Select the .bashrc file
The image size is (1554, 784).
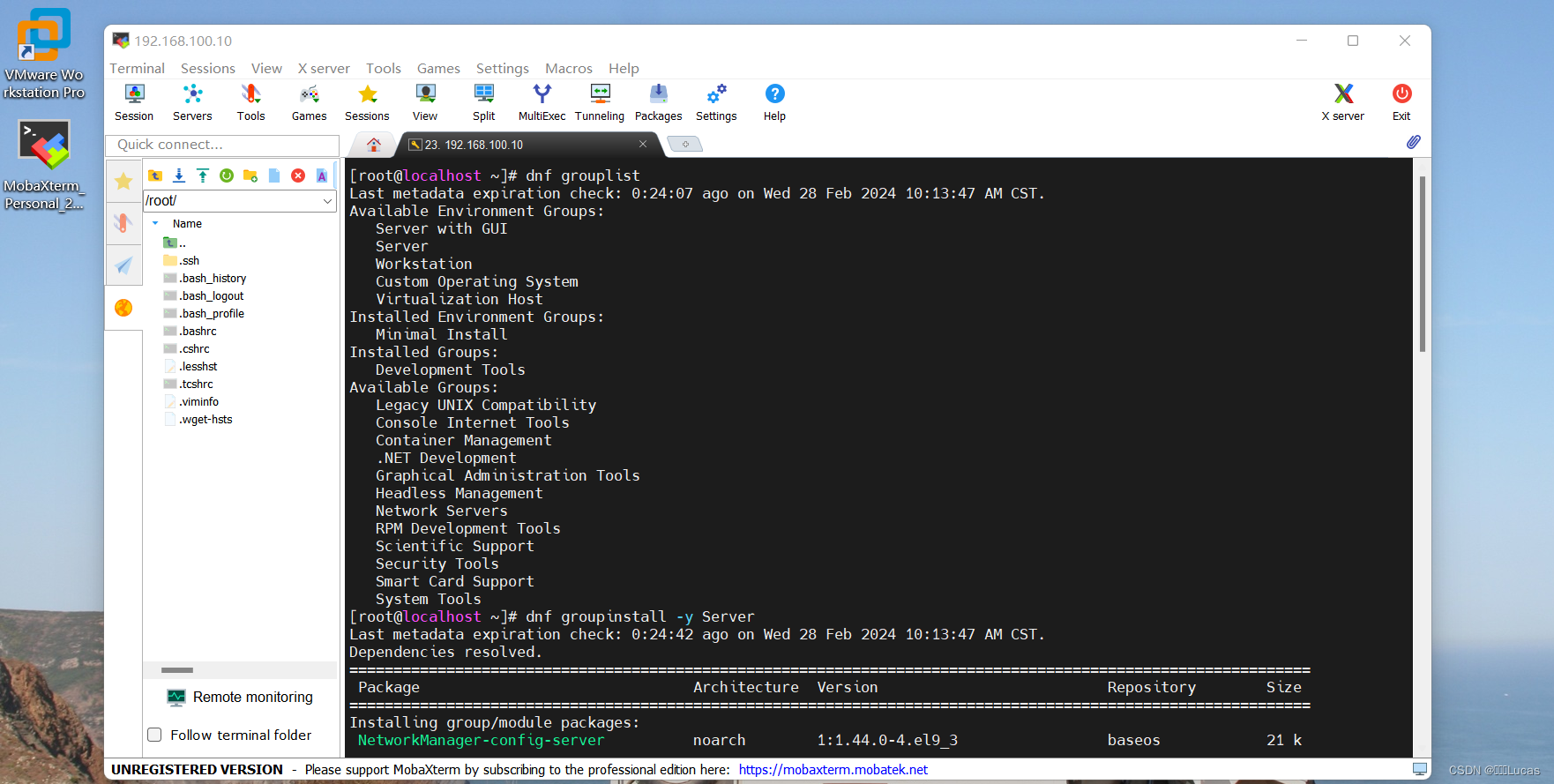point(190,332)
